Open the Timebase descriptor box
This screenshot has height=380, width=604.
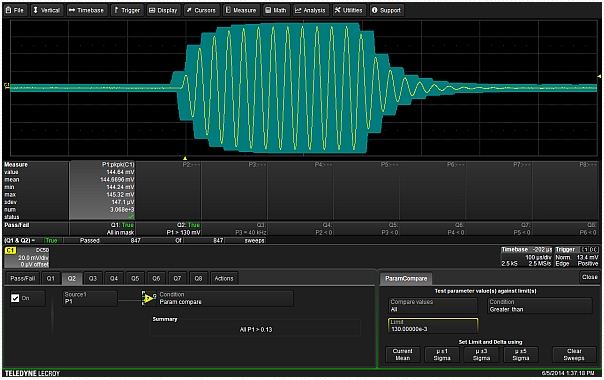pyautogui.click(x=527, y=257)
